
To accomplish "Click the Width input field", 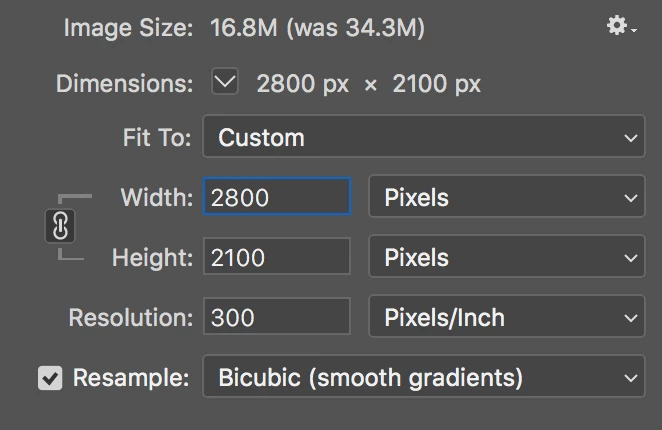I will coord(277,197).
